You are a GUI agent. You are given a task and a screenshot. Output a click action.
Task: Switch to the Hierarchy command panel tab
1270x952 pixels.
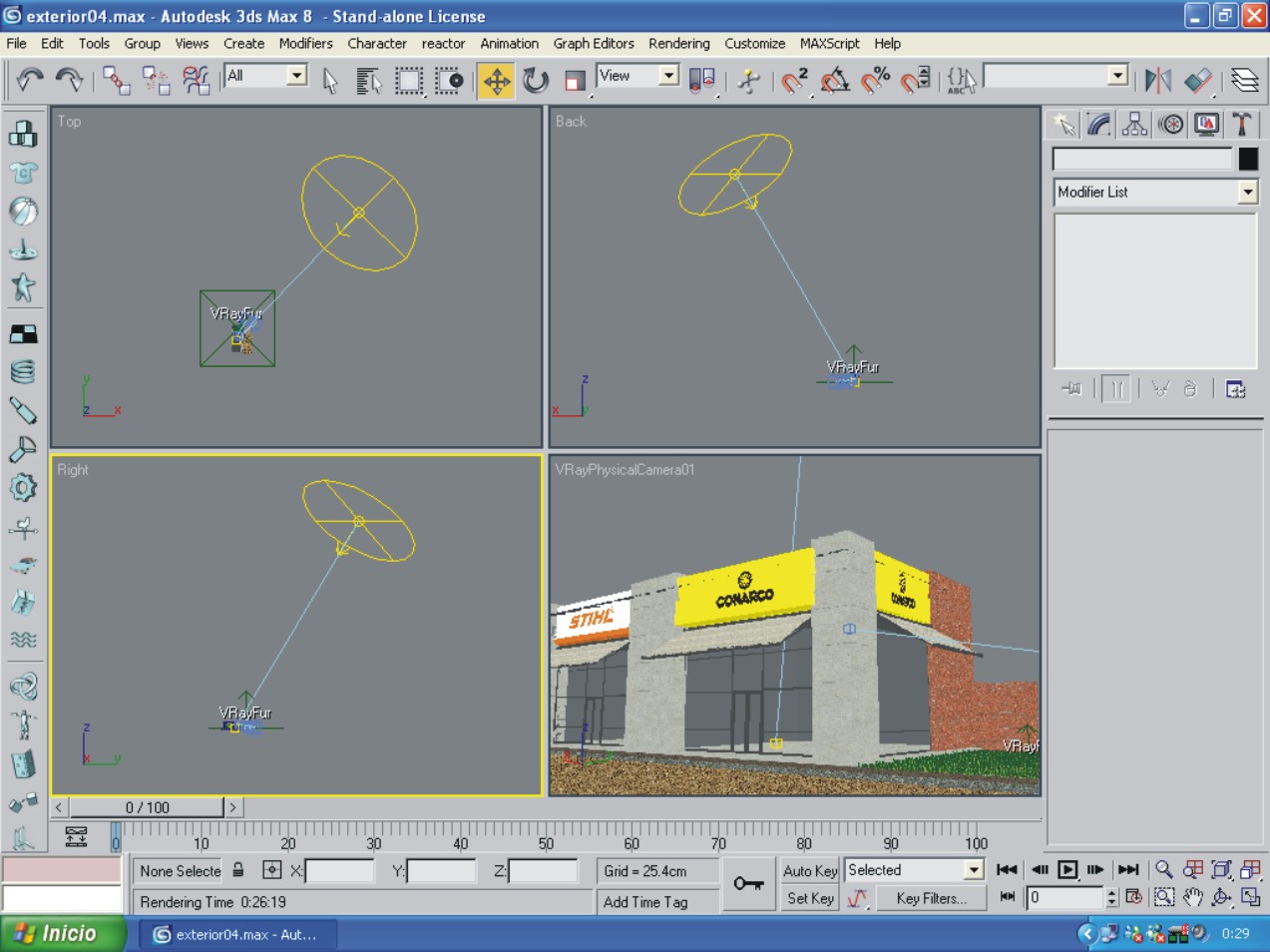click(x=1135, y=125)
